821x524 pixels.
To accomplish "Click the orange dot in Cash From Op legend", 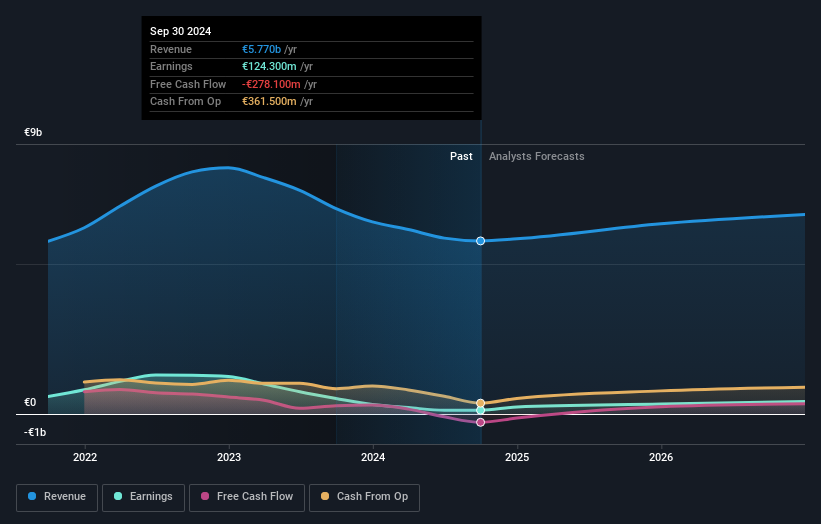I will [x=325, y=496].
